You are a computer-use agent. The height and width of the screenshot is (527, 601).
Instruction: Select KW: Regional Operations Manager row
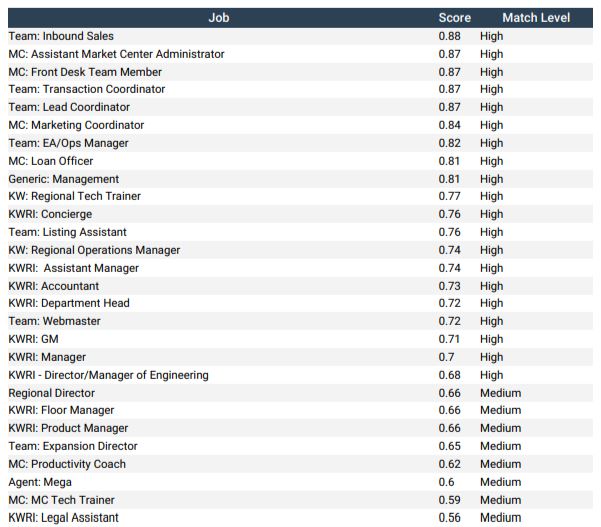coord(300,250)
